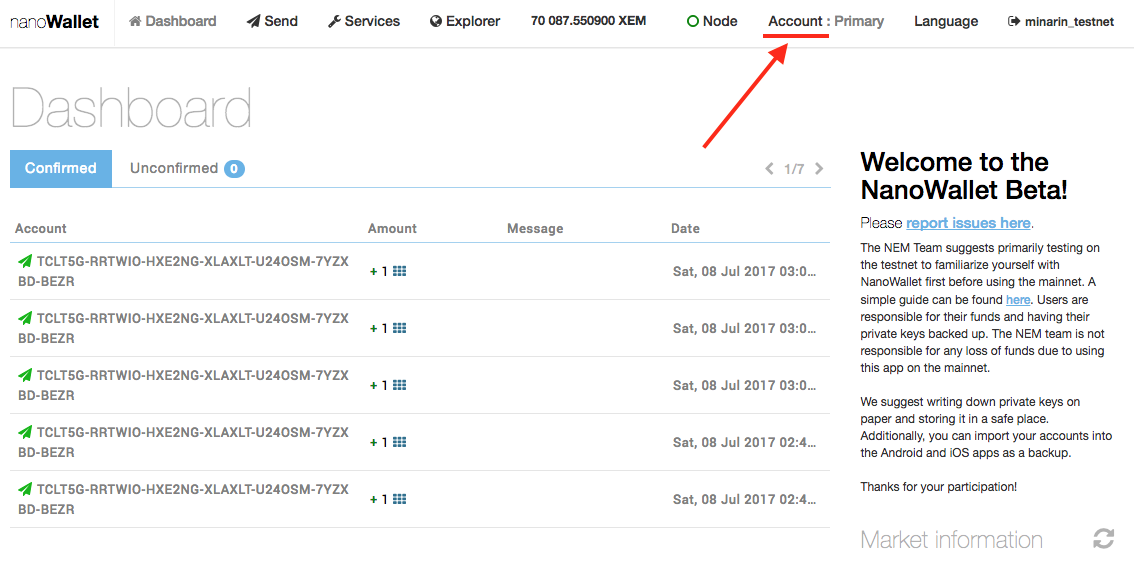Go to previous transactions page arrow
Viewport: 1134px width, 567px height.
tap(770, 169)
